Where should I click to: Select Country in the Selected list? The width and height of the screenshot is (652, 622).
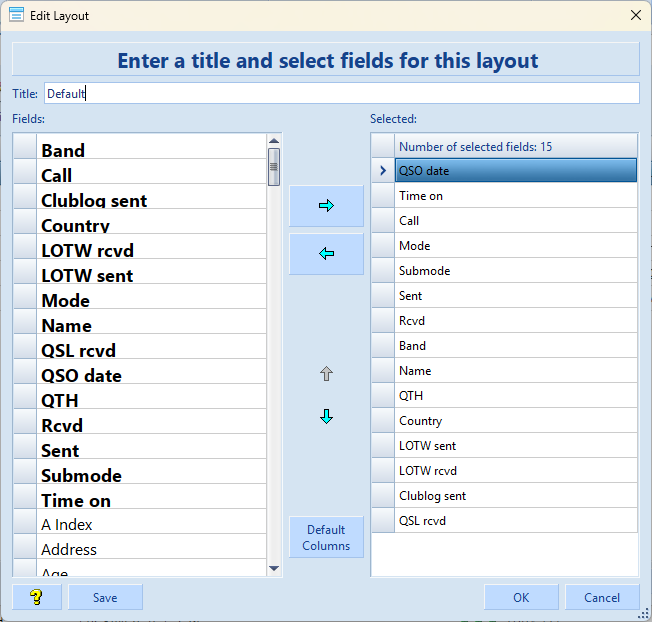420,421
